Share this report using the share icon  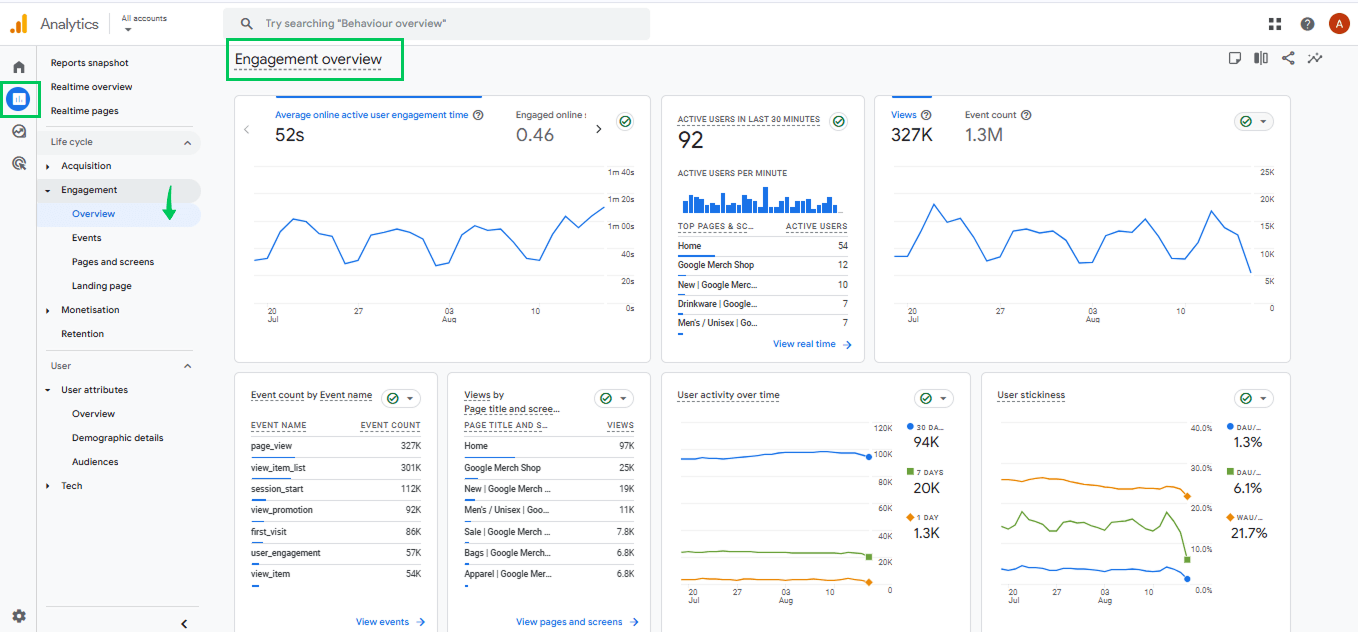(x=1288, y=58)
